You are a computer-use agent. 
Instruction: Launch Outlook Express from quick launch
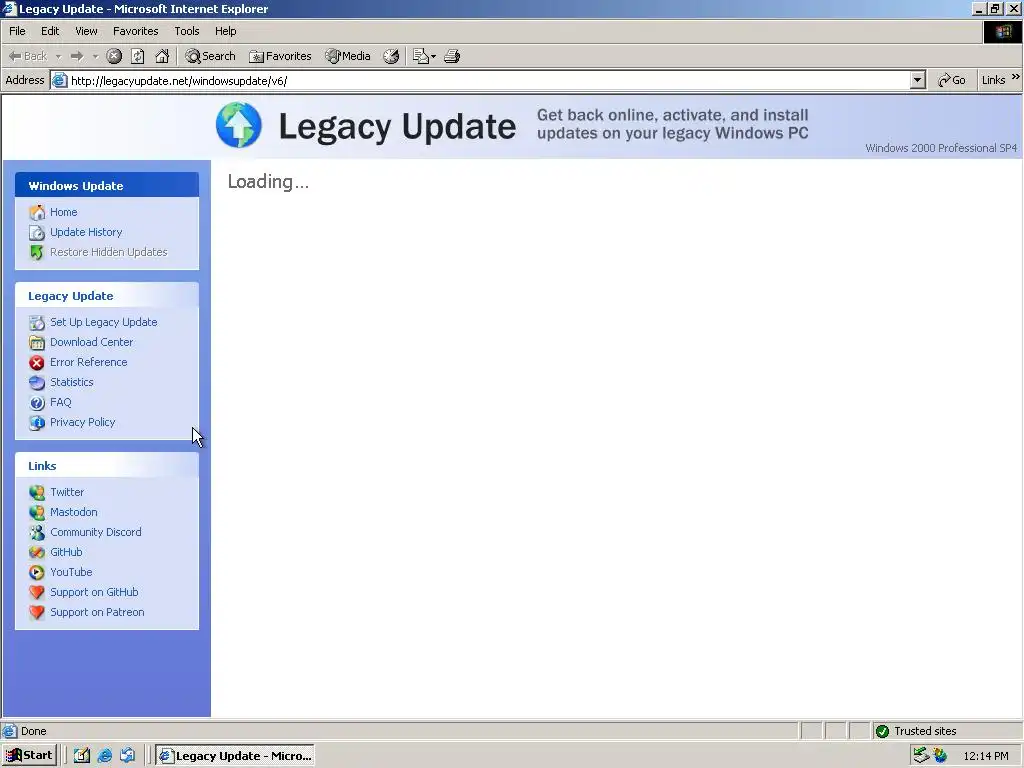[127, 756]
